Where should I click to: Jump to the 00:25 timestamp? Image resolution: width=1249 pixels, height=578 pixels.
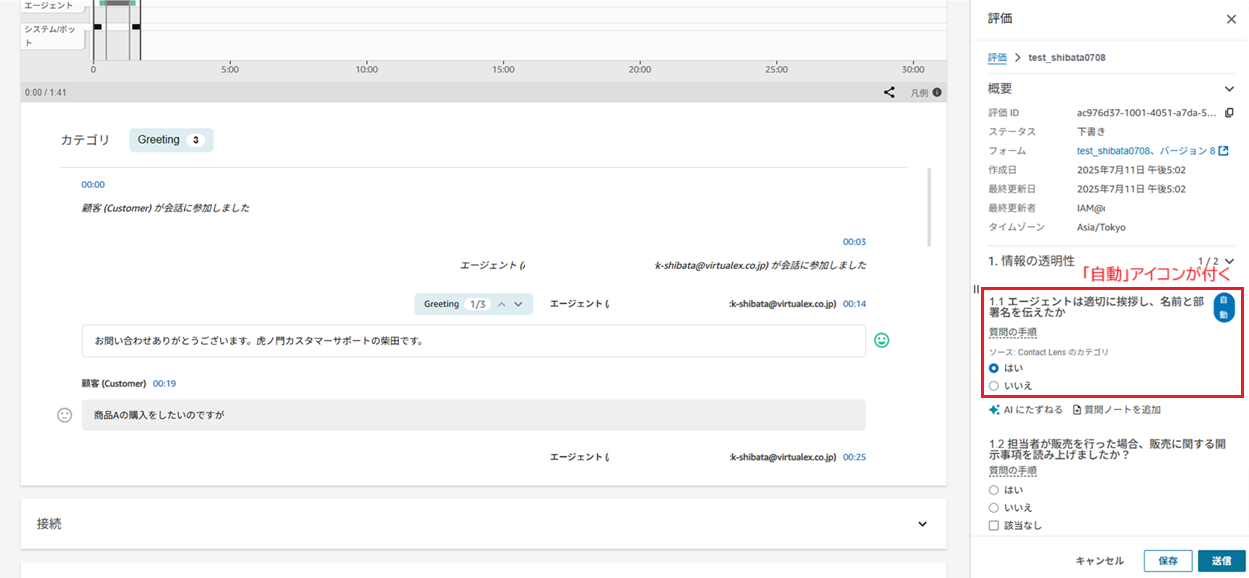[854, 456]
